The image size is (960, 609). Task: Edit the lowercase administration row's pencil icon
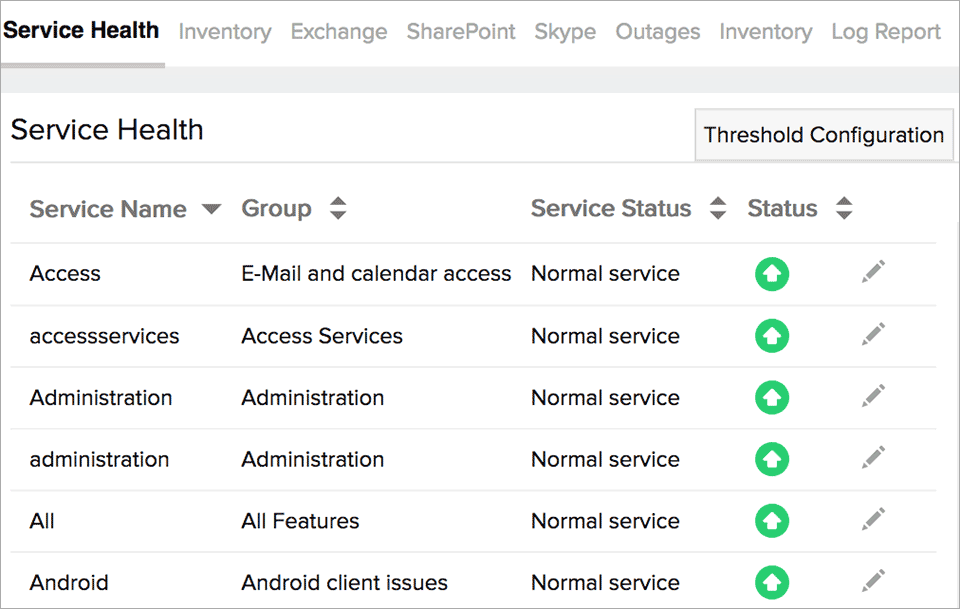point(873,458)
